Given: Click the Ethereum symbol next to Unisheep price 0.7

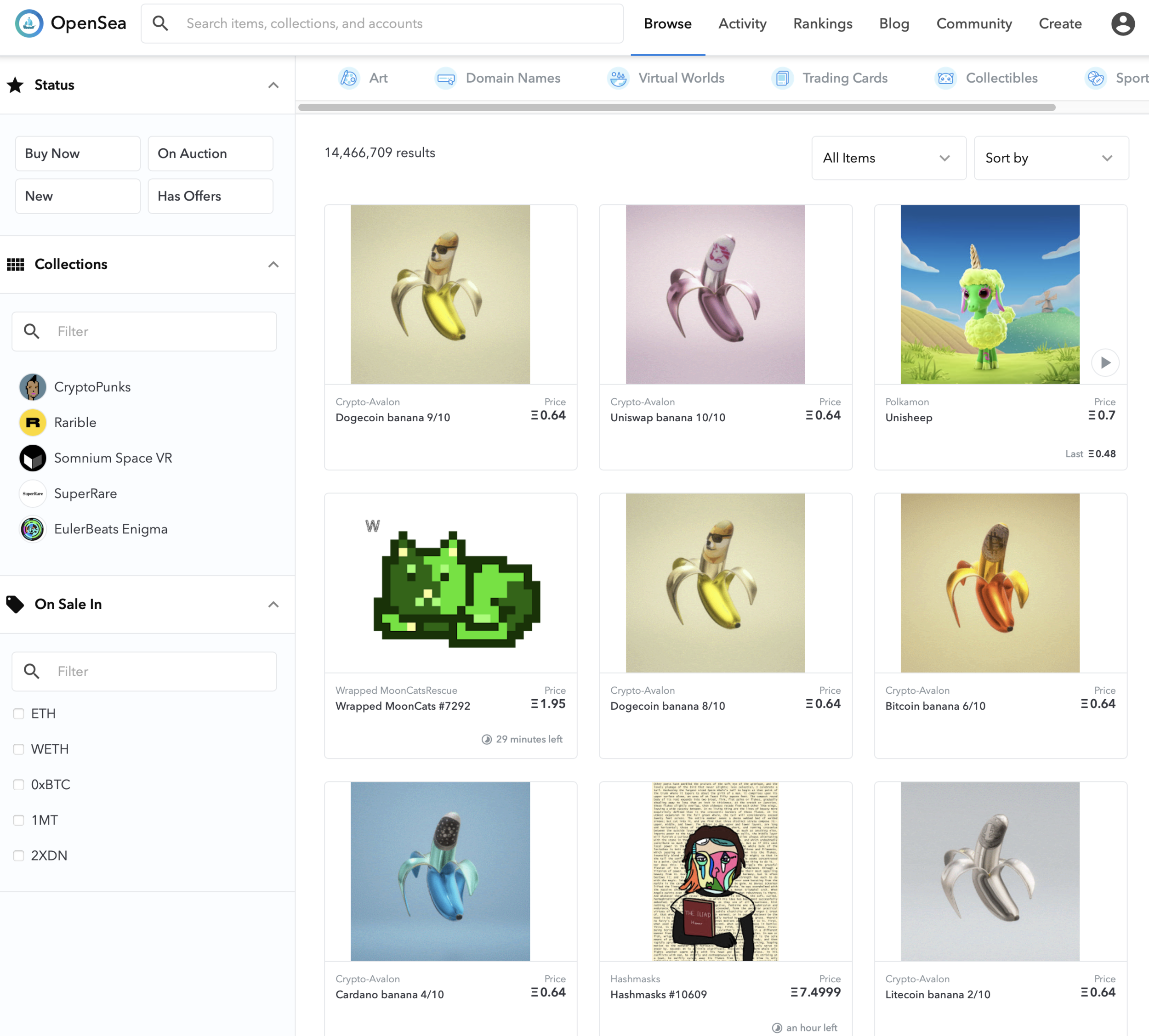Looking at the screenshot, I should (1092, 415).
